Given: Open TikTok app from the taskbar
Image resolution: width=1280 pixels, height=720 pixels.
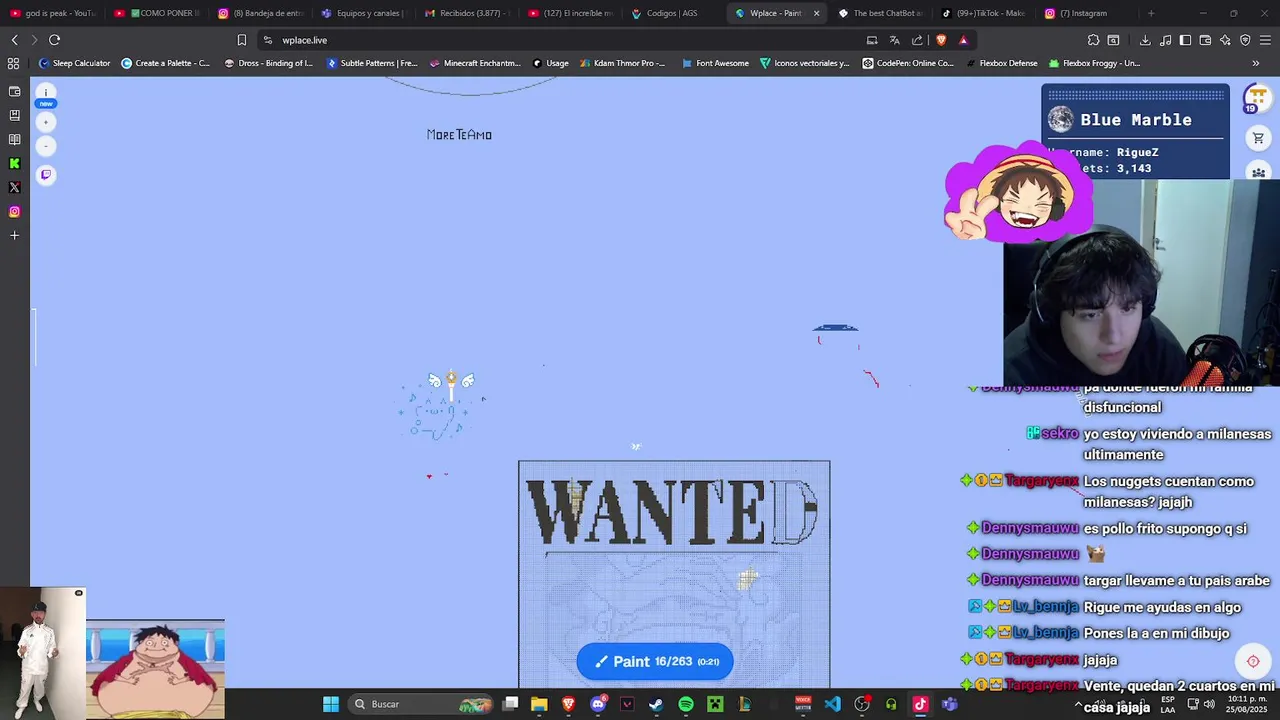Looking at the screenshot, I should [920, 704].
